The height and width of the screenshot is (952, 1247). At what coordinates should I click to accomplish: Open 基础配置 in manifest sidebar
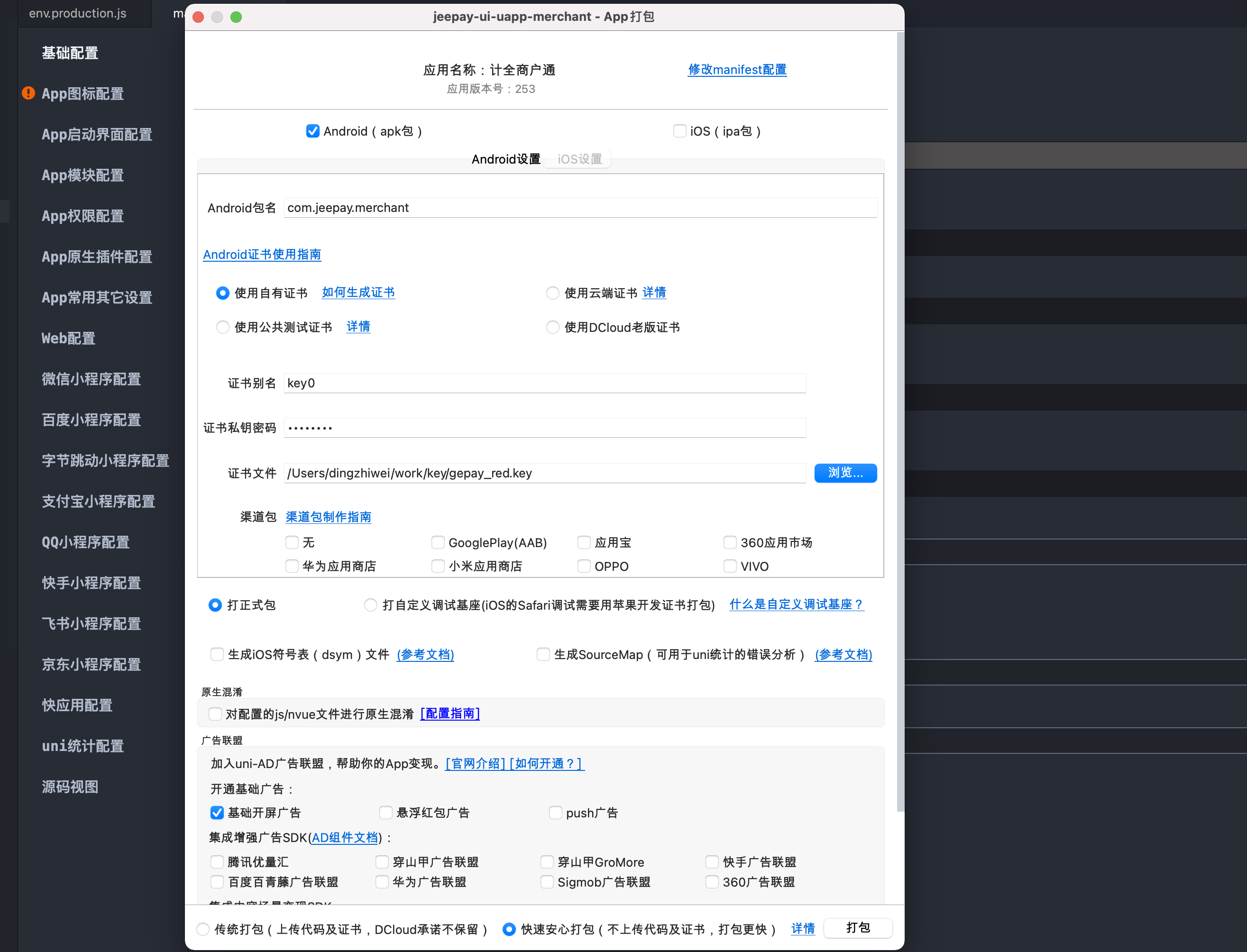pyautogui.click(x=70, y=53)
